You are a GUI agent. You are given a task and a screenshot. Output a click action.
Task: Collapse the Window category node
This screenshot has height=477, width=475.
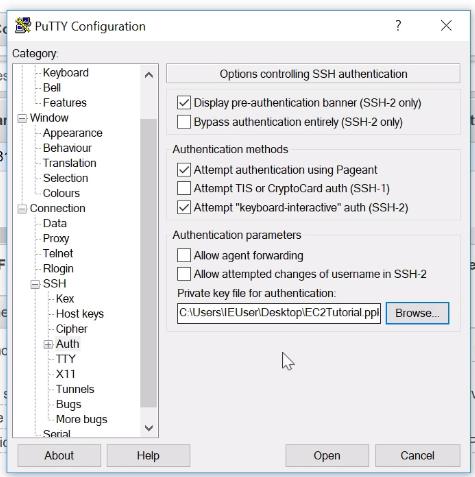click(22, 119)
